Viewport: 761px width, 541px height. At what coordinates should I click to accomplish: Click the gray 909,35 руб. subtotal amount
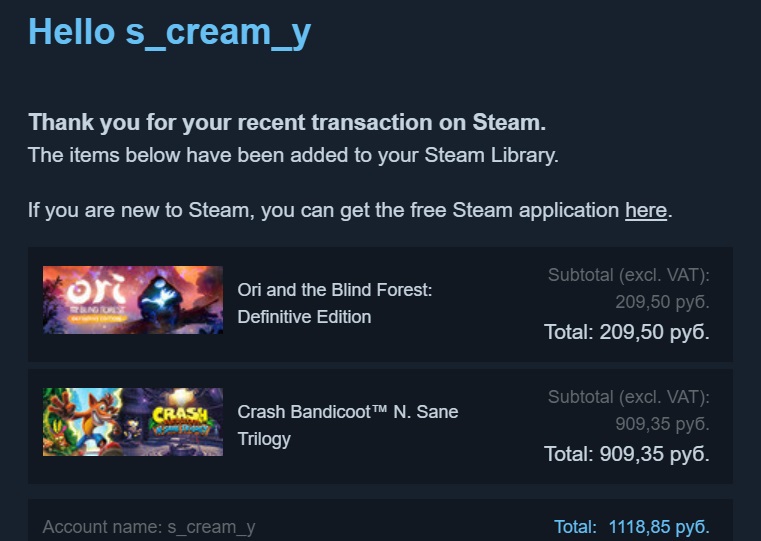coord(662,425)
